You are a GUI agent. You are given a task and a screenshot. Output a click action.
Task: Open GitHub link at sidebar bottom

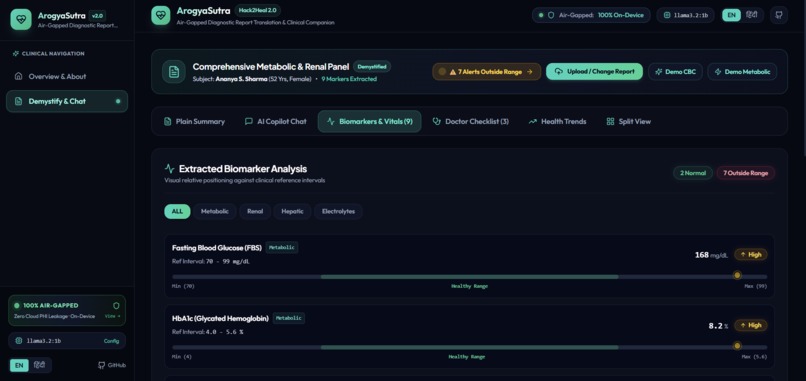tap(112, 366)
